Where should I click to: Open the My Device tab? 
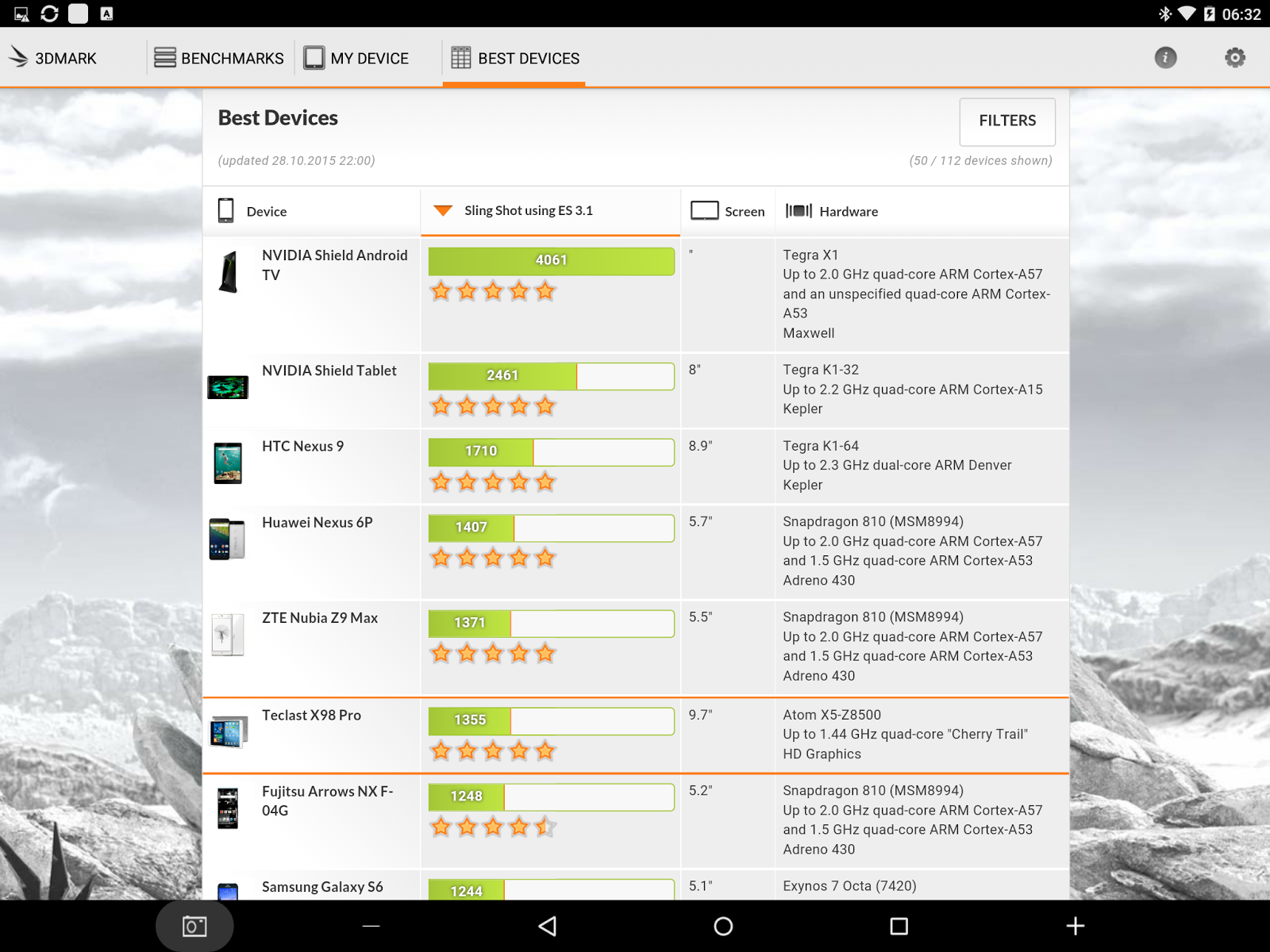pyautogui.click(x=356, y=58)
